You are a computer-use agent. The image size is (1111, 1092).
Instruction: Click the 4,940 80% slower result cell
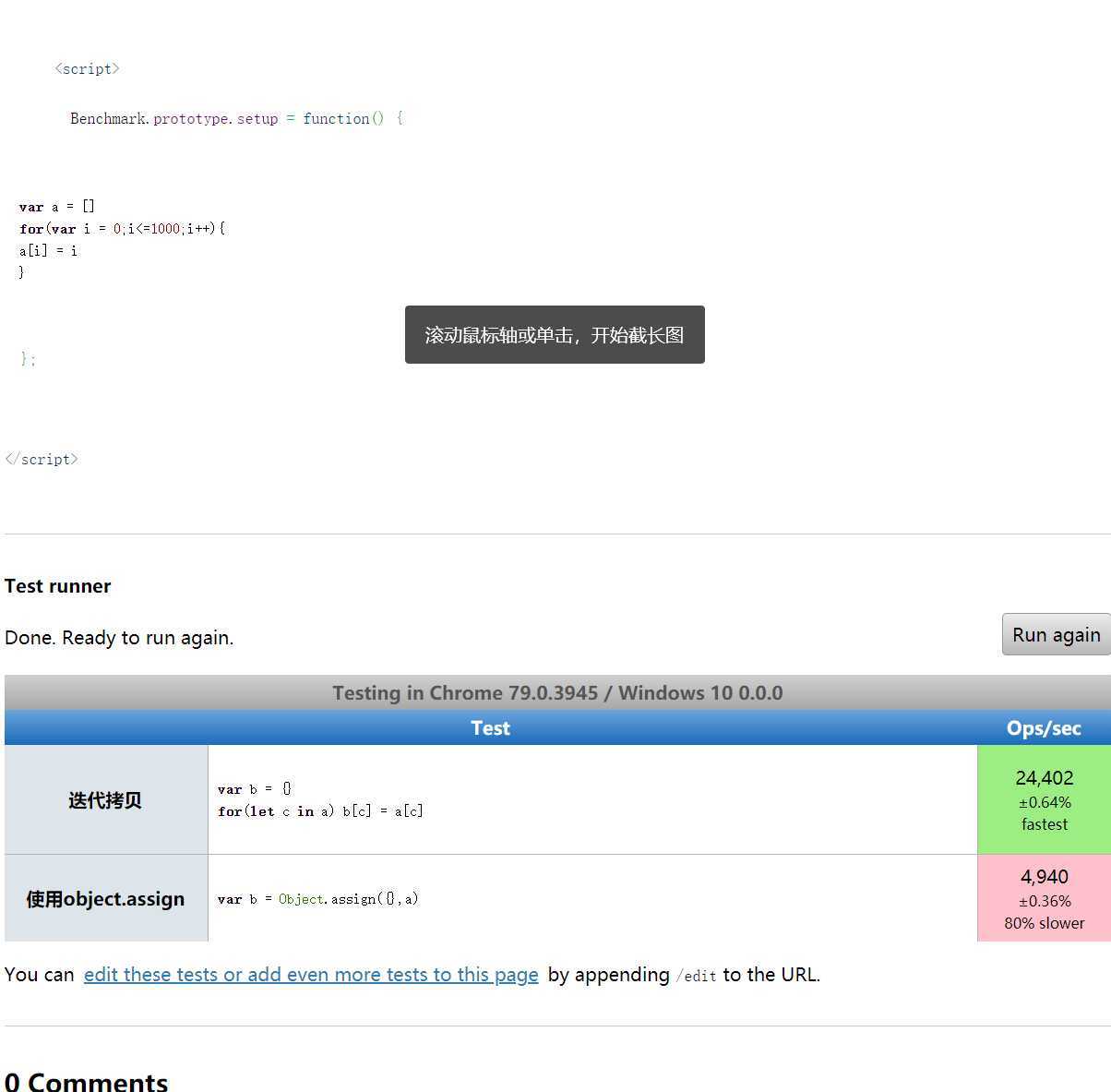tap(1044, 898)
